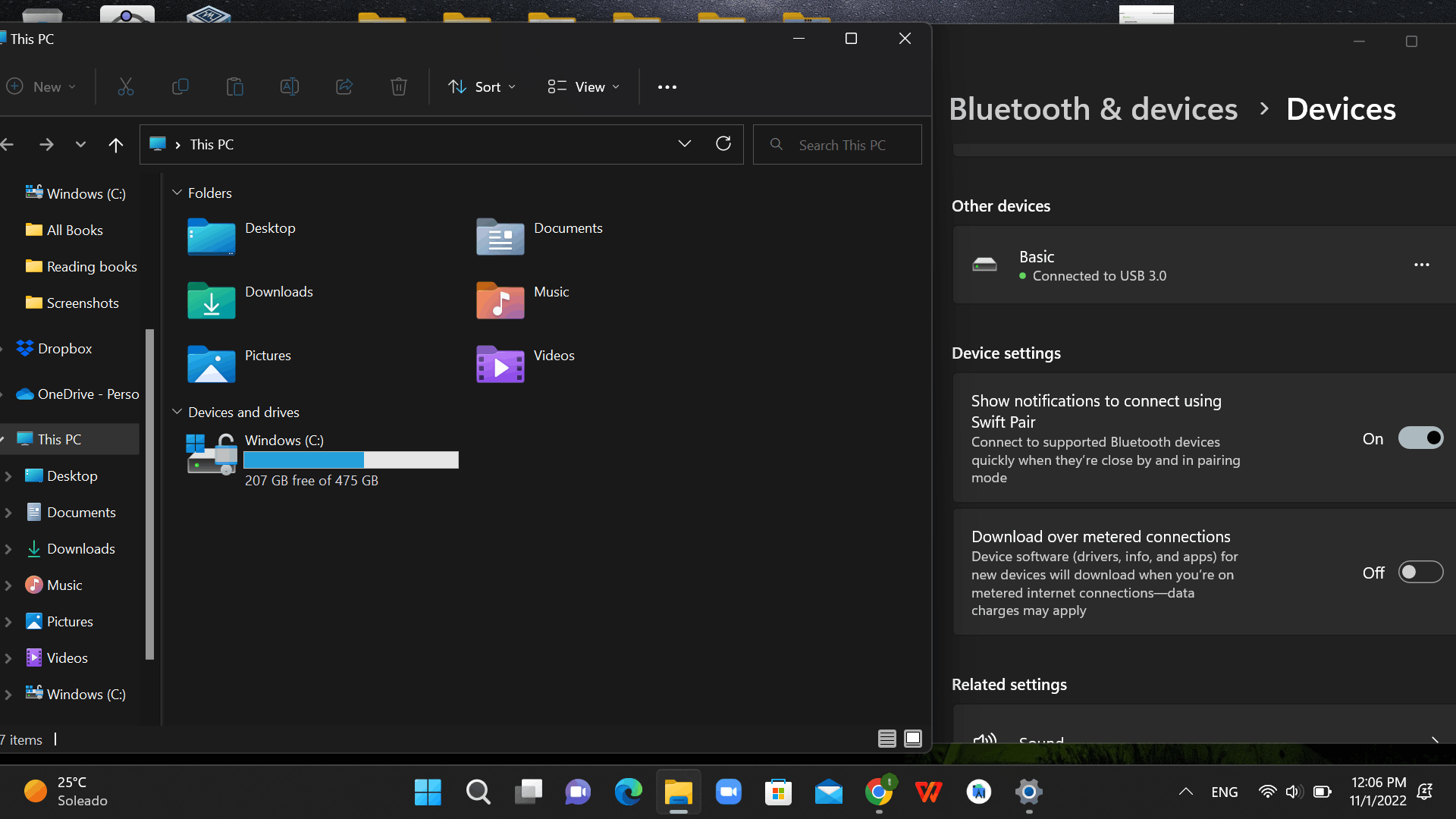Click the View dropdown button
The height and width of the screenshot is (819, 1456).
[x=585, y=86]
